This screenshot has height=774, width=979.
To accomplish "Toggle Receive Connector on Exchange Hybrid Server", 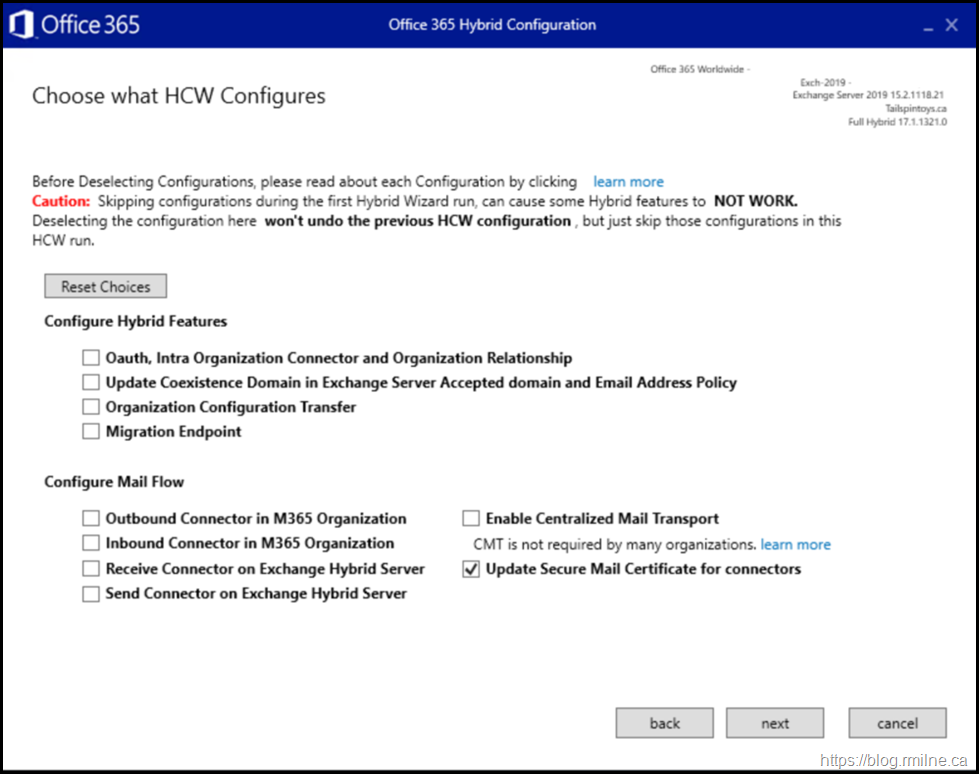I will coord(91,568).
